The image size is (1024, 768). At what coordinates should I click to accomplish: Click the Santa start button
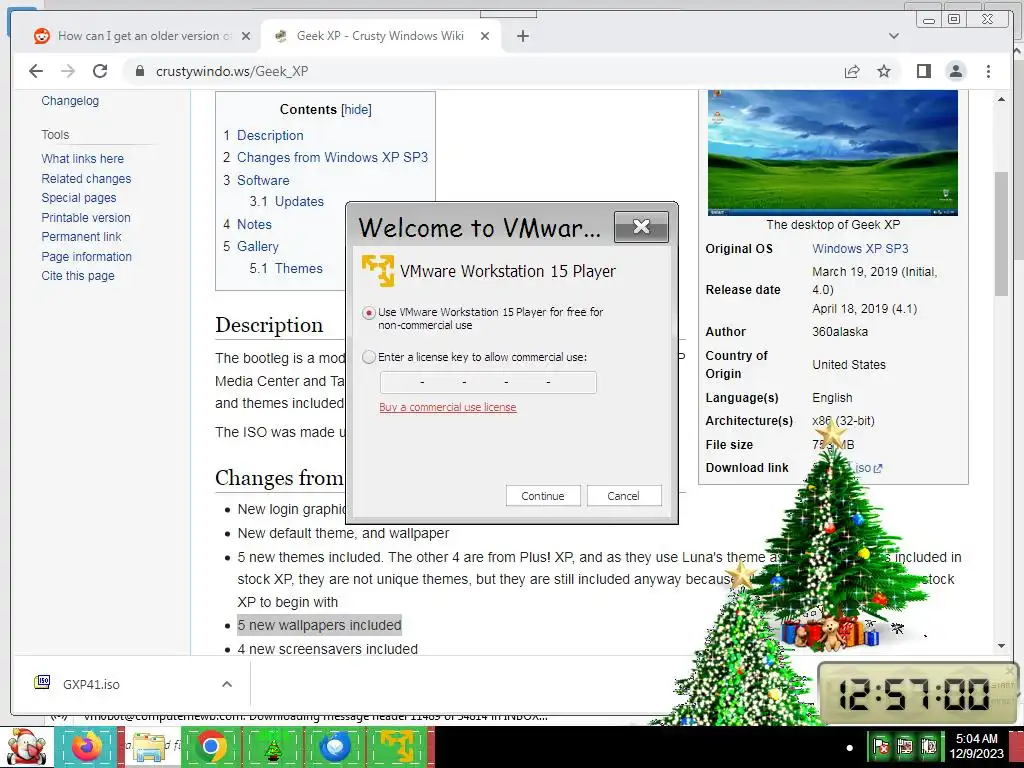25,747
